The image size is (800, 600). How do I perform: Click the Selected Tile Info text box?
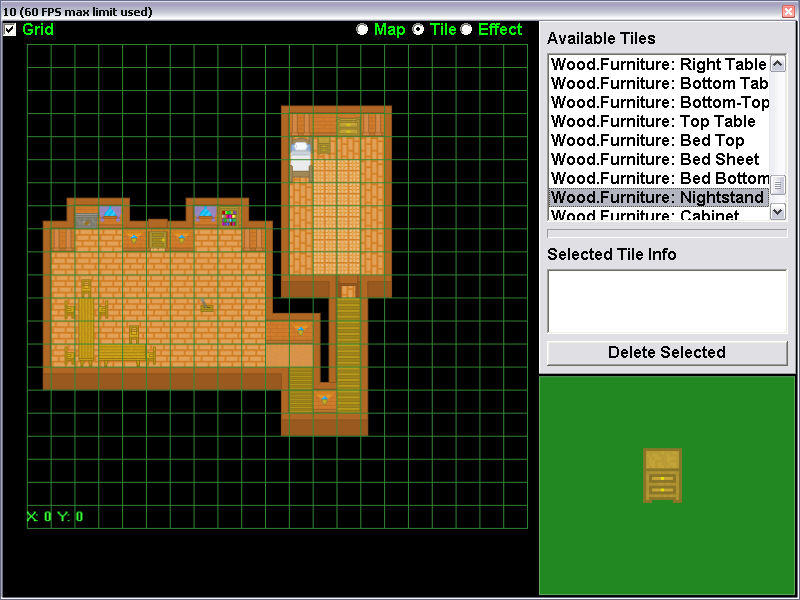point(667,302)
